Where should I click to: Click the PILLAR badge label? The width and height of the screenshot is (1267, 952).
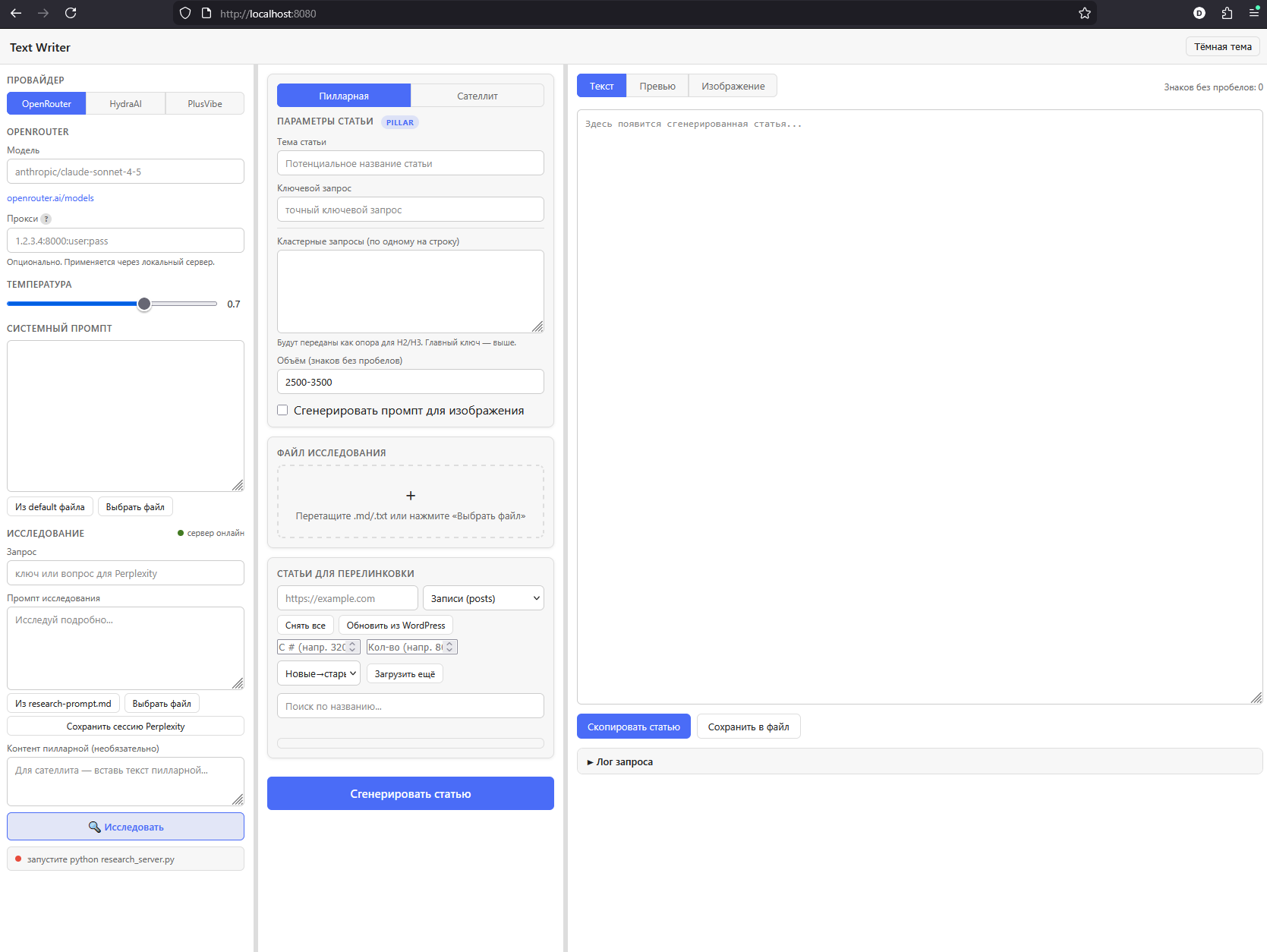400,122
